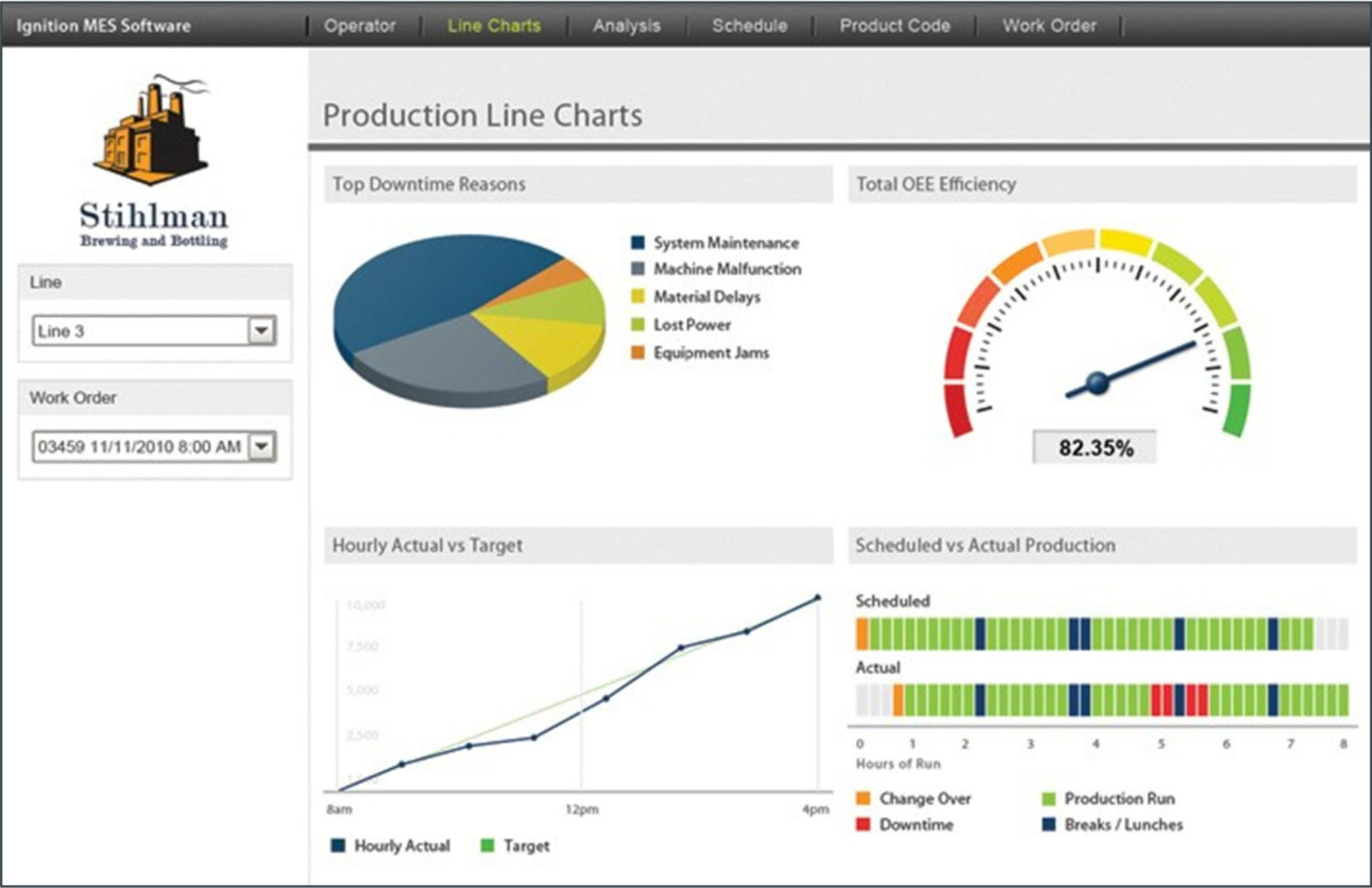Click the work order 03459 field
The width and height of the screenshot is (1372, 888).
coord(154,447)
